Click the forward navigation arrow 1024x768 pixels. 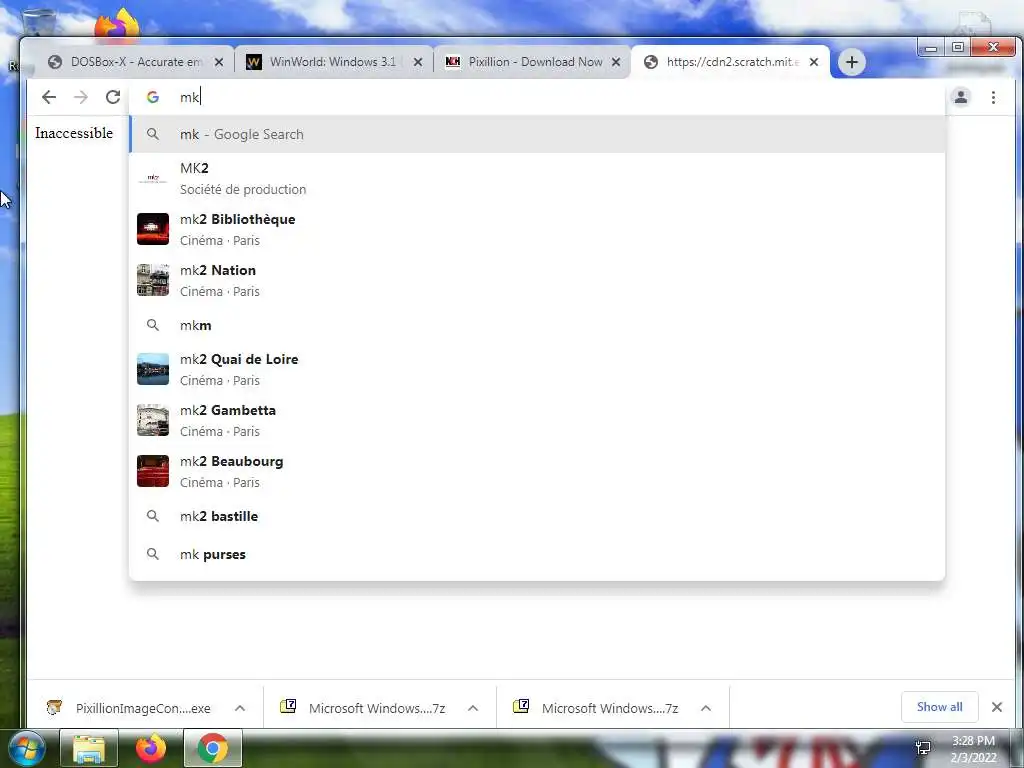[80, 97]
